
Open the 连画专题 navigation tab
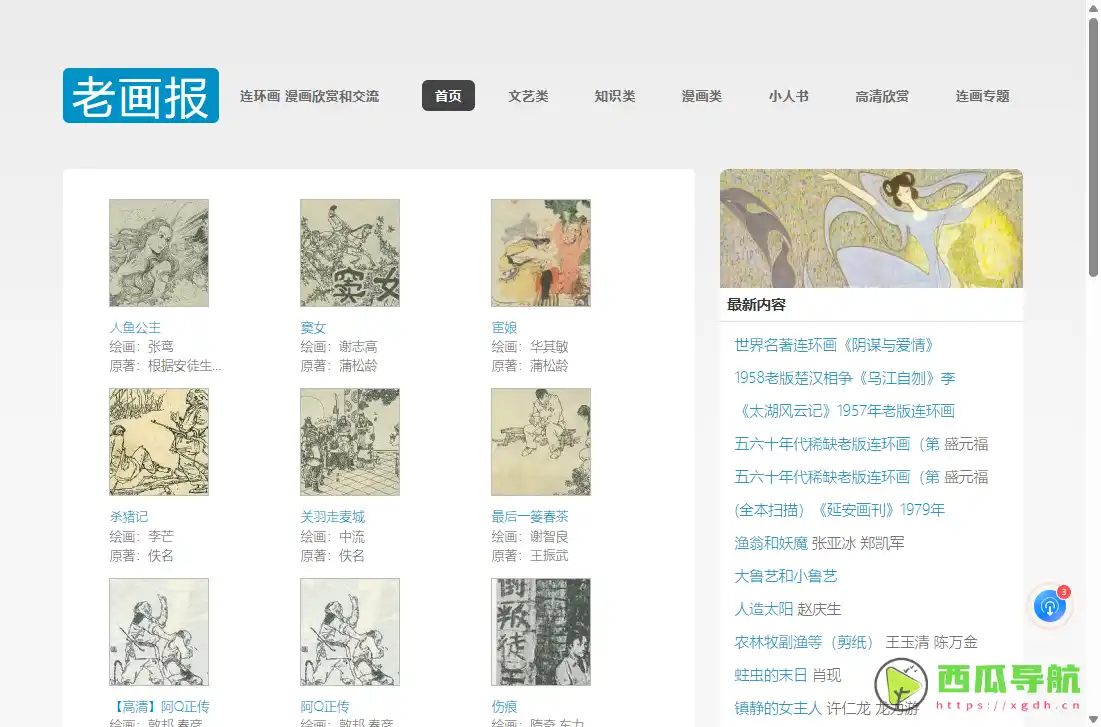[982, 96]
